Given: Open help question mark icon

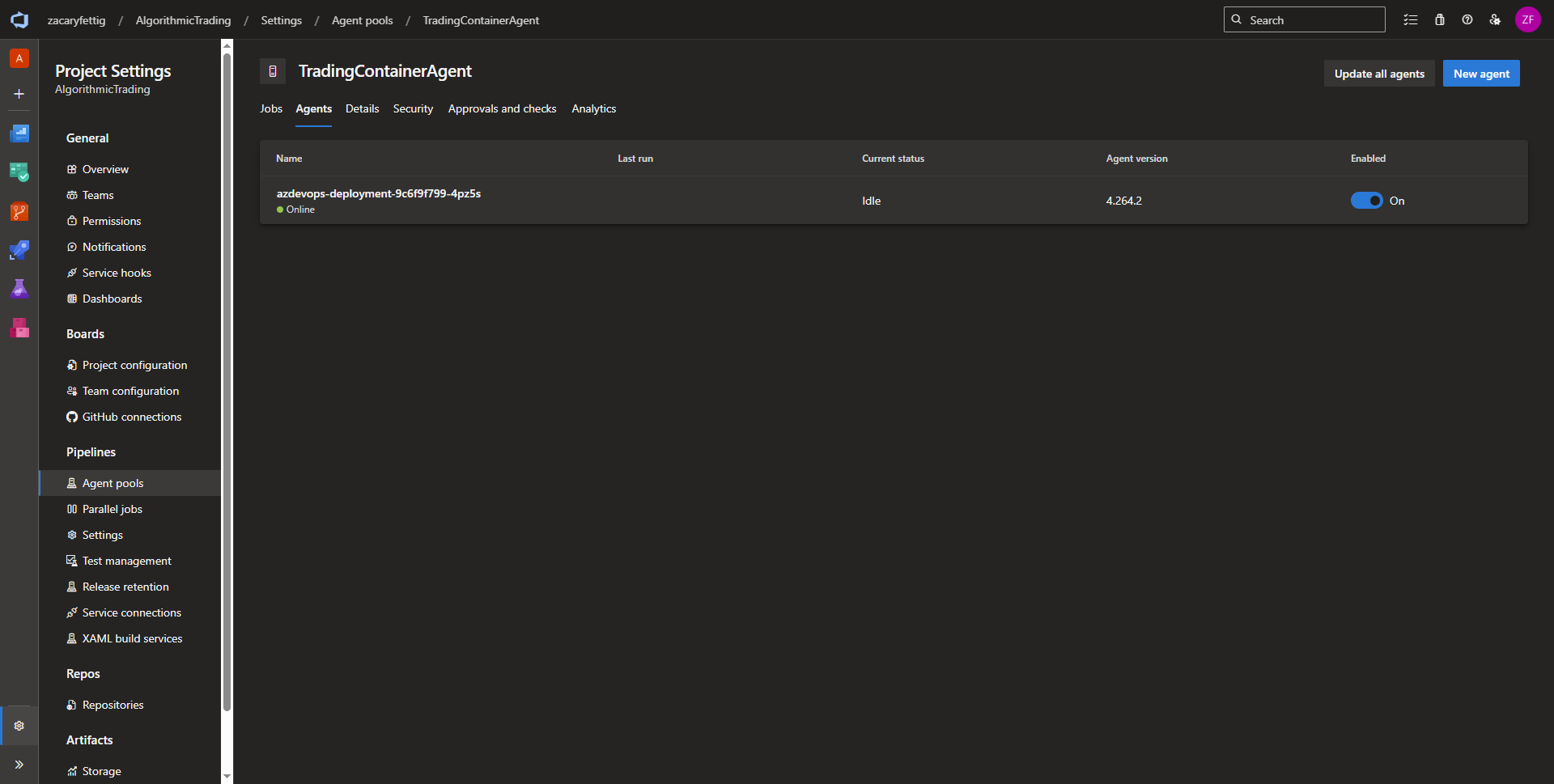Looking at the screenshot, I should click(x=1467, y=20).
